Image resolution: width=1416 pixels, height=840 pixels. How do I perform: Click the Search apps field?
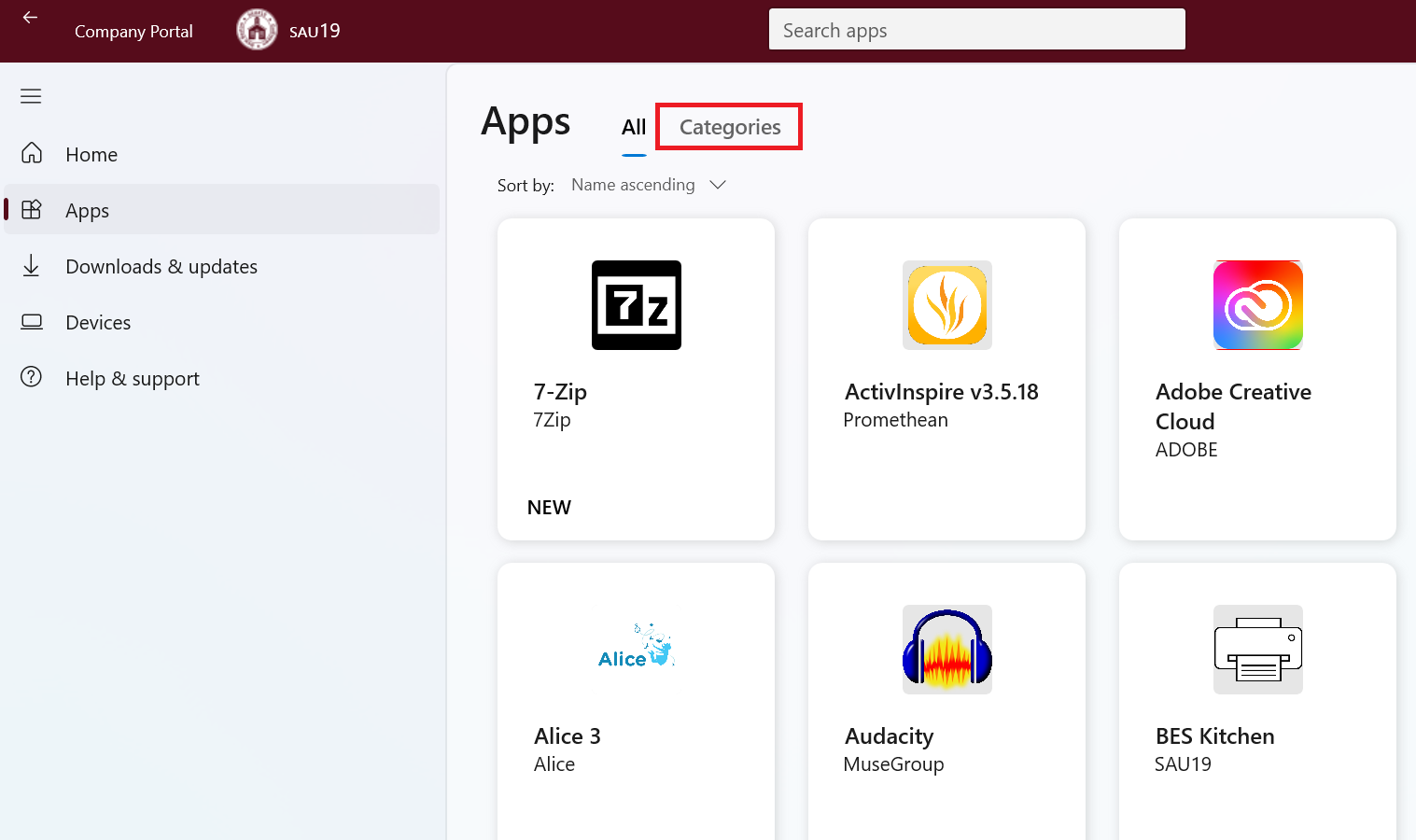pyautogui.click(x=977, y=29)
